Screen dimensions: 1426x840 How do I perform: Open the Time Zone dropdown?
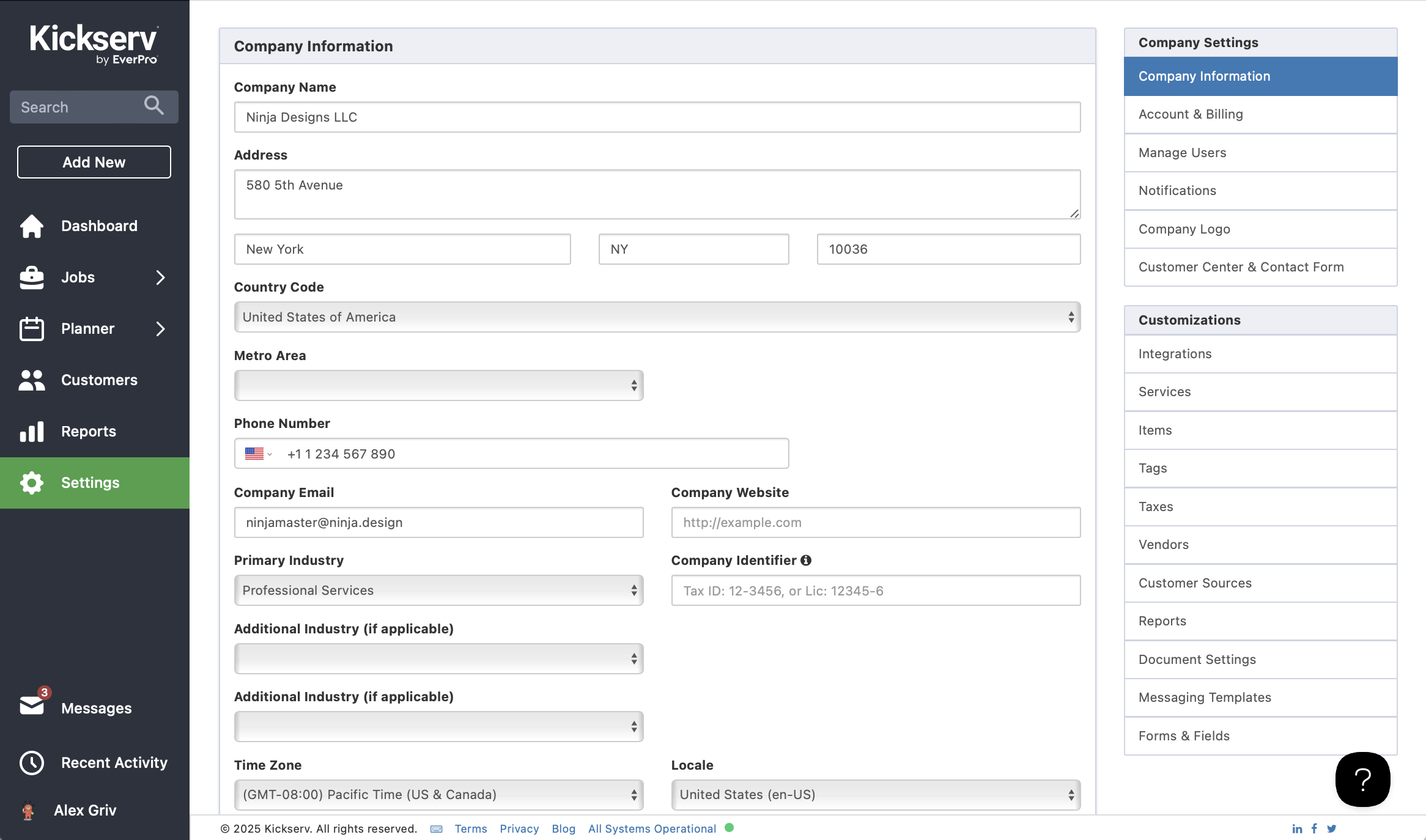(438, 795)
